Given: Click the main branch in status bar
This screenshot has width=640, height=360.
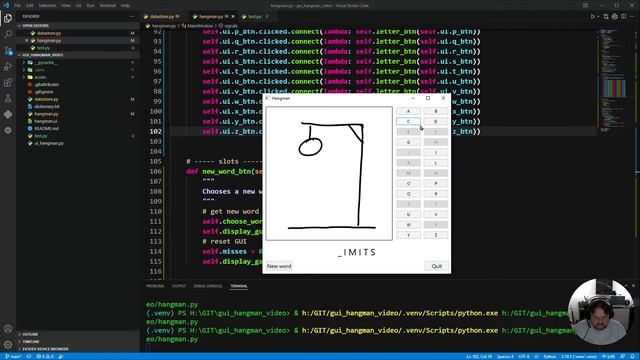Looking at the screenshot, I should [x=12, y=356].
